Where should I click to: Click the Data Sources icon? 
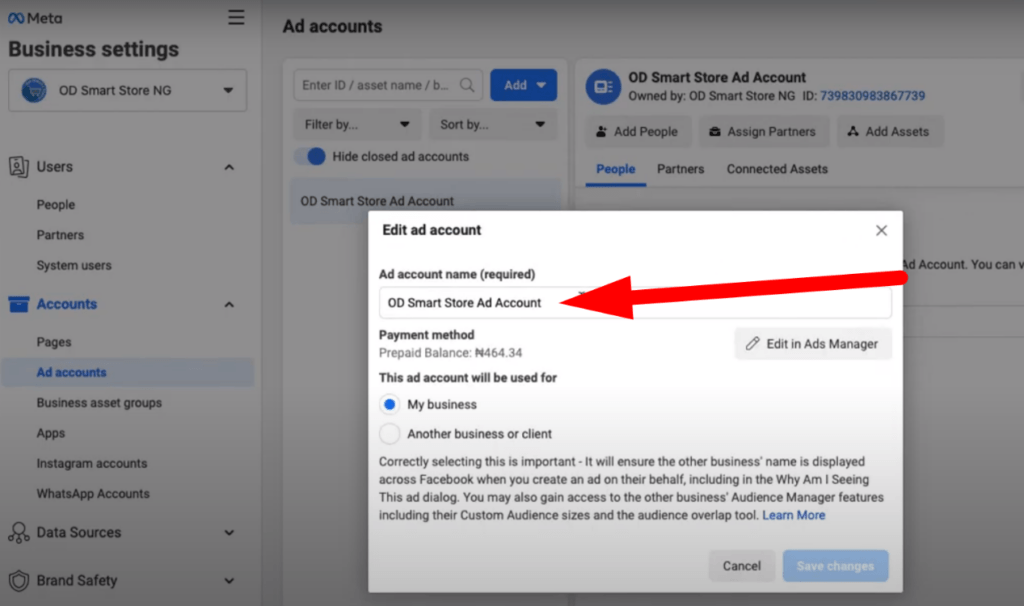[x=18, y=532]
